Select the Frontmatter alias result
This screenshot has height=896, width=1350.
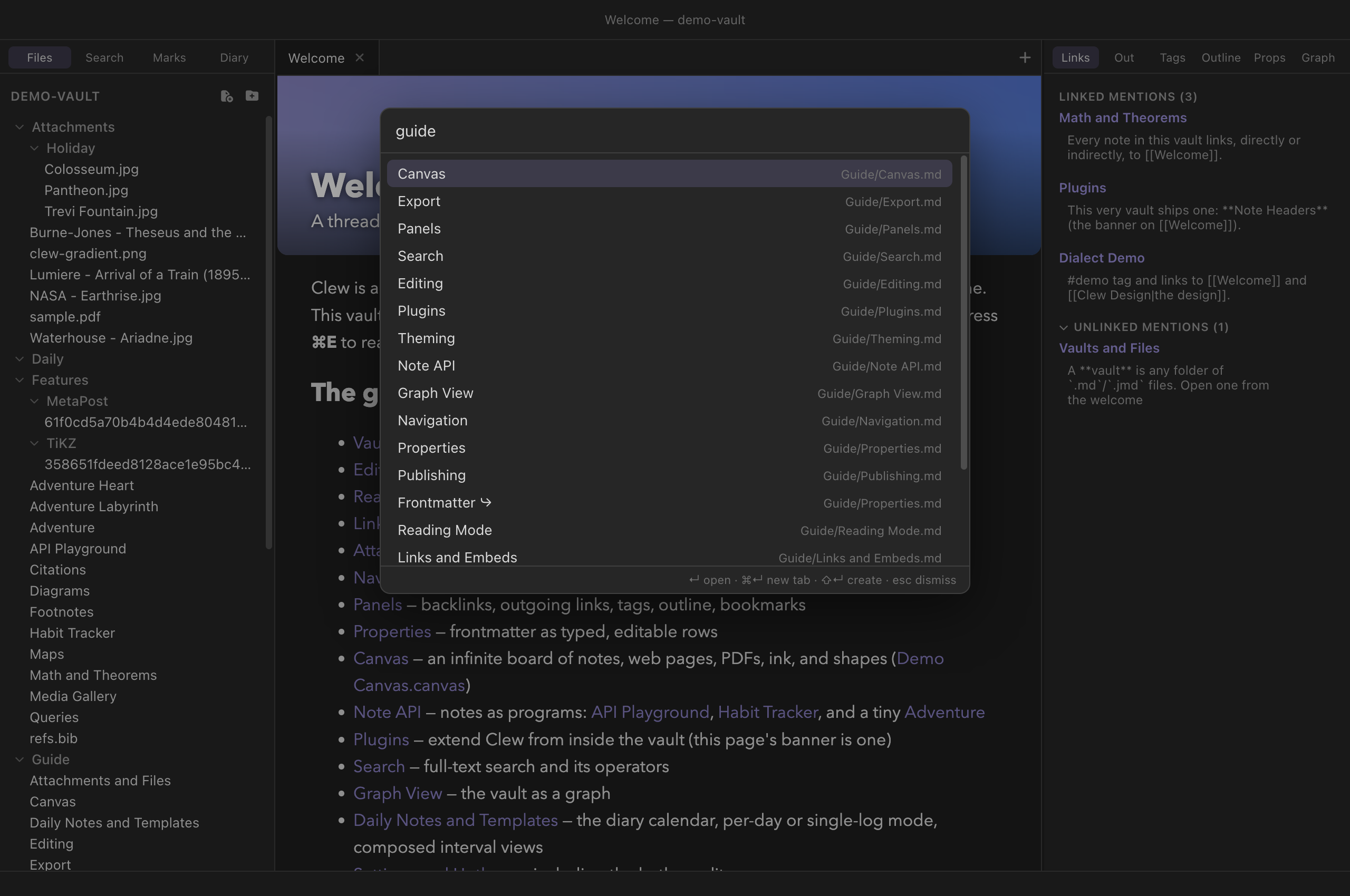point(670,503)
